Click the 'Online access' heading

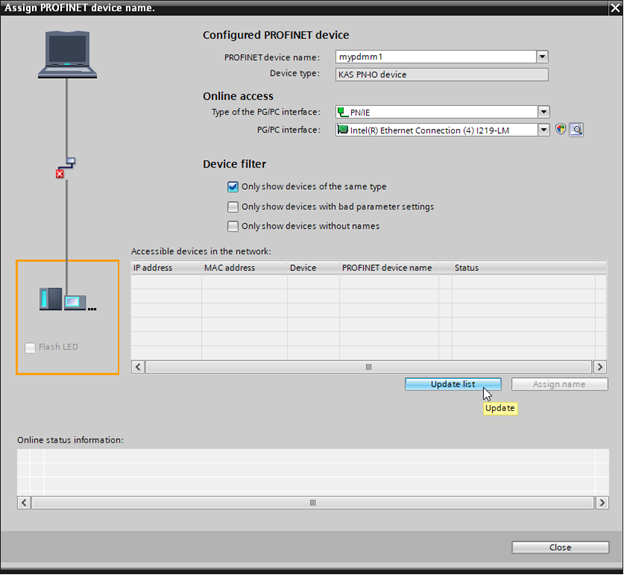[238, 96]
